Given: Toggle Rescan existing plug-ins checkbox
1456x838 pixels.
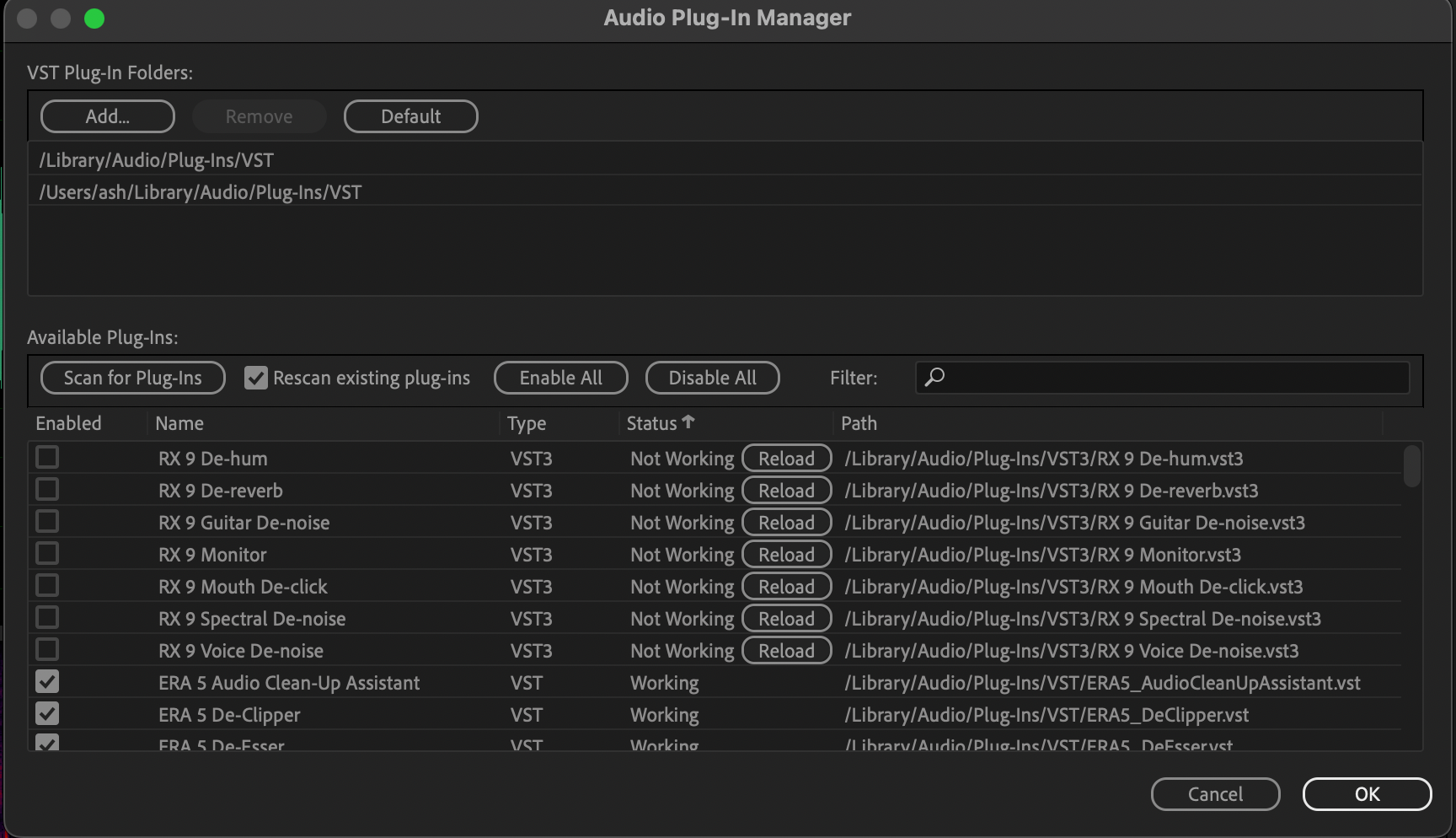Looking at the screenshot, I should pyautogui.click(x=256, y=378).
